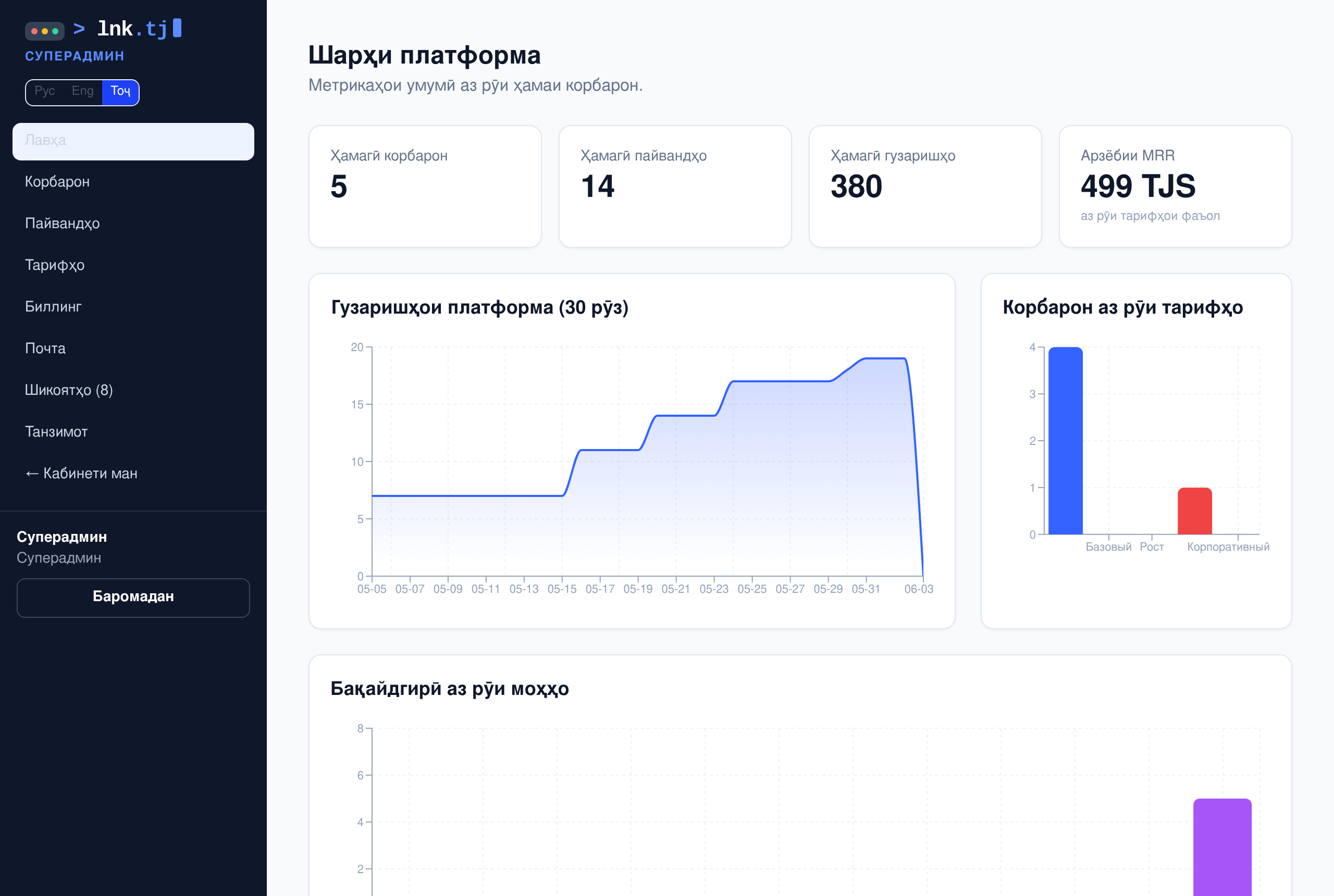This screenshot has width=1334, height=896.
Task: Click the bold Суперадмин user name
Action: (61, 537)
